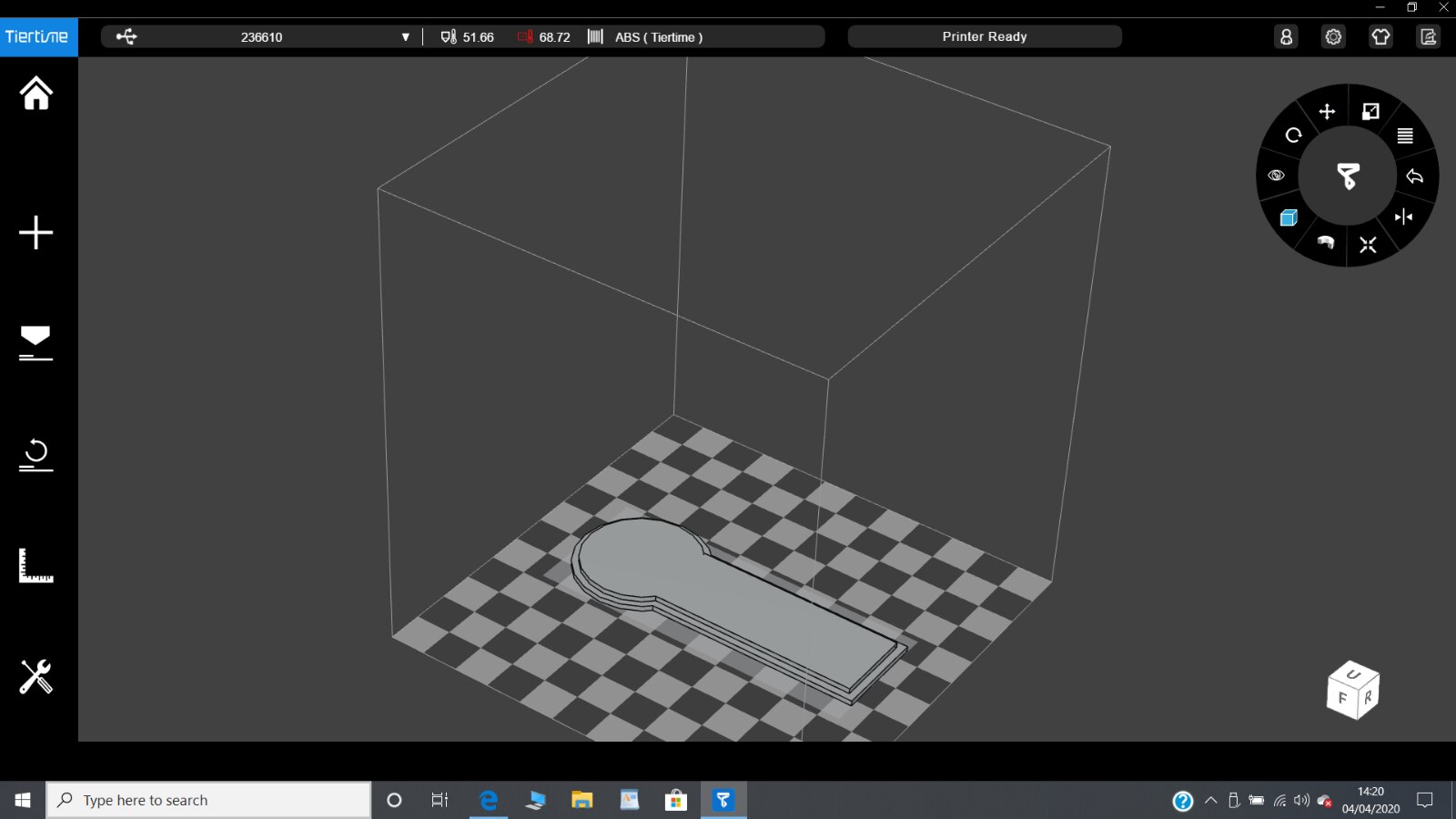
Task: Open Task View on taskbar
Action: point(440,800)
